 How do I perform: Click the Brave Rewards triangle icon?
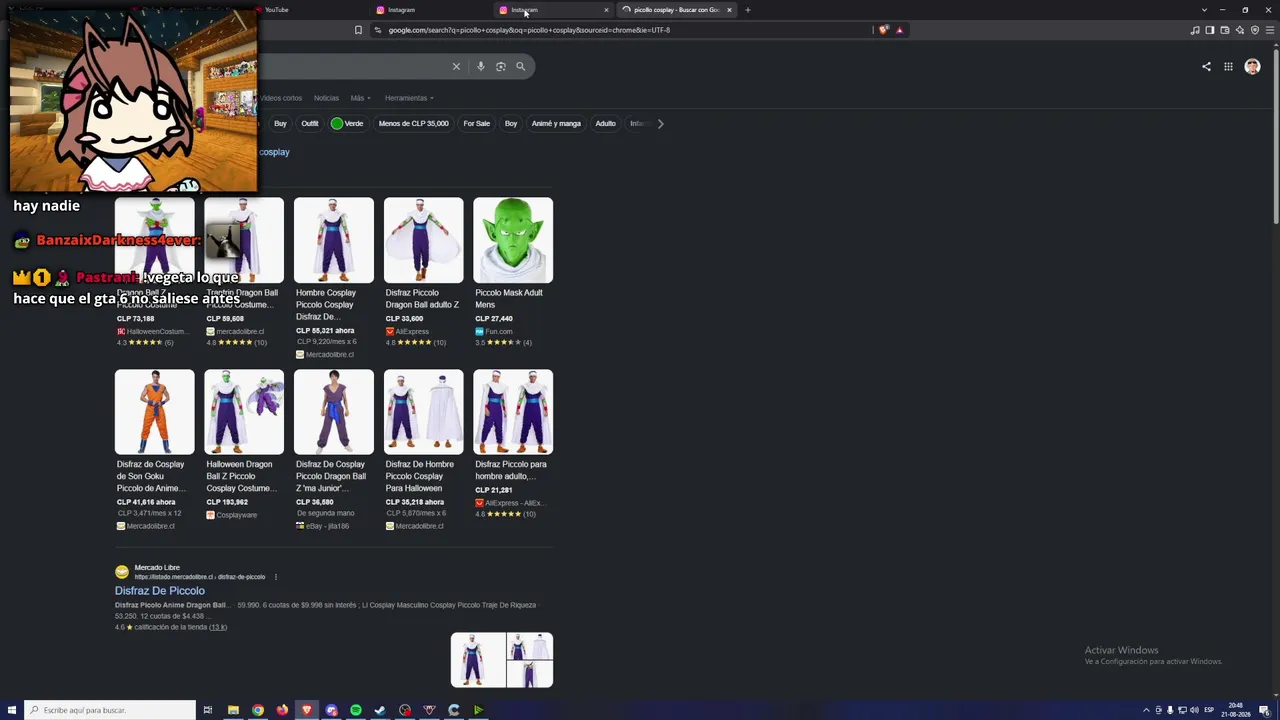899,30
